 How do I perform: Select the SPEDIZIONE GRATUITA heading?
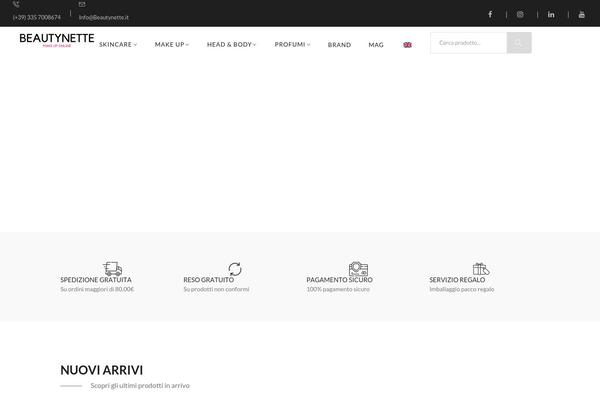(x=96, y=280)
